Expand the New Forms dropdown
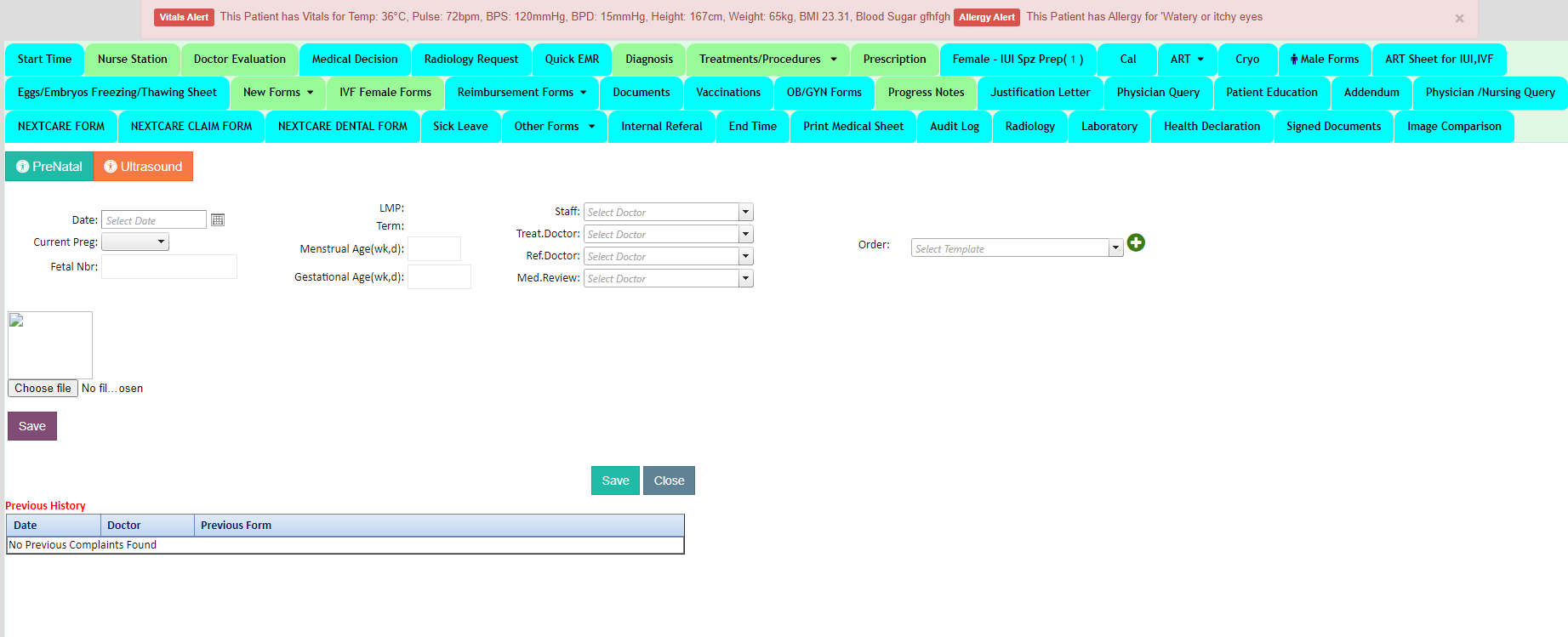Screen dimensions: 1568x637 (x=278, y=93)
